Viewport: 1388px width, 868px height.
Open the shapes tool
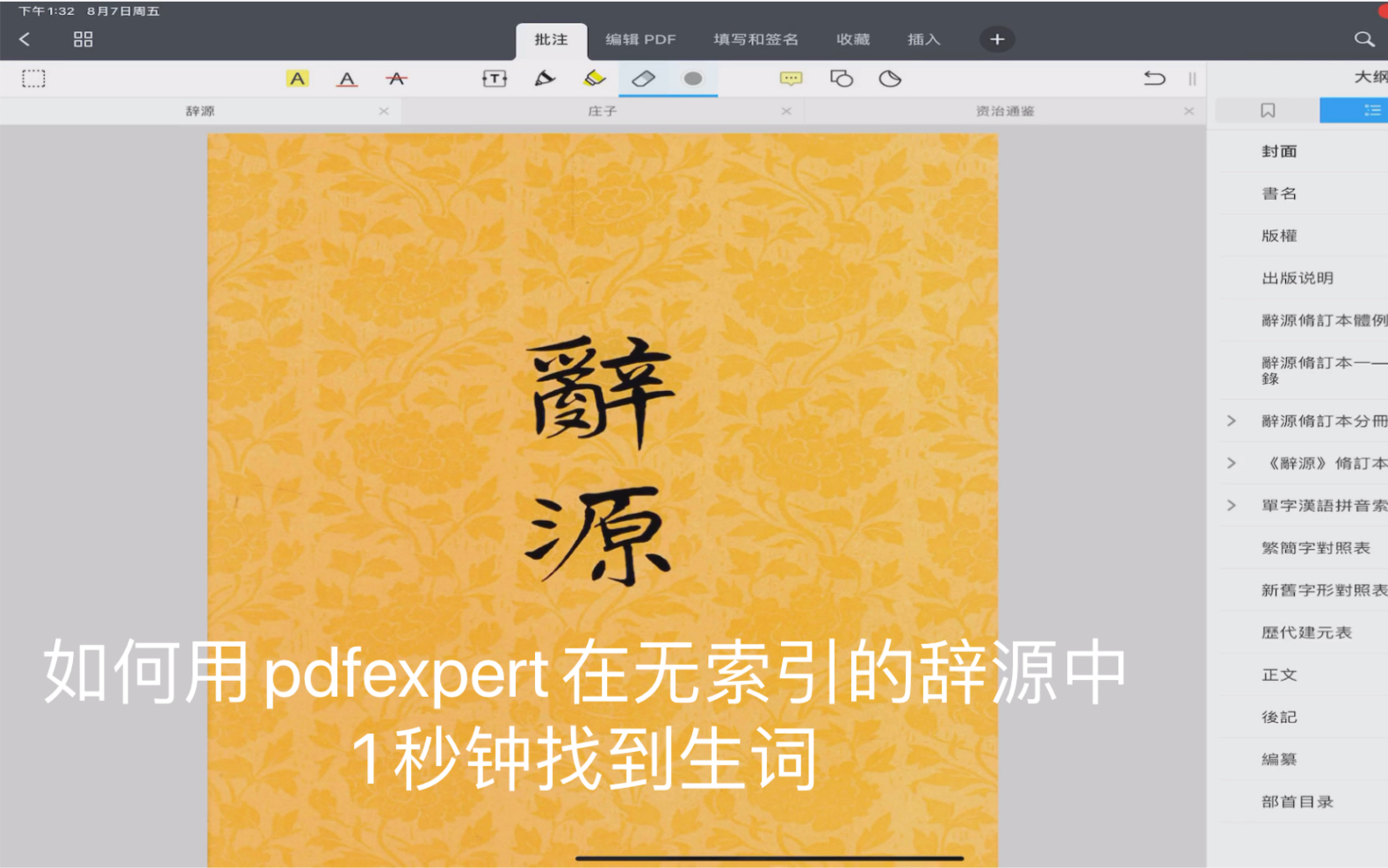pyautogui.click(x=842, y=79)
